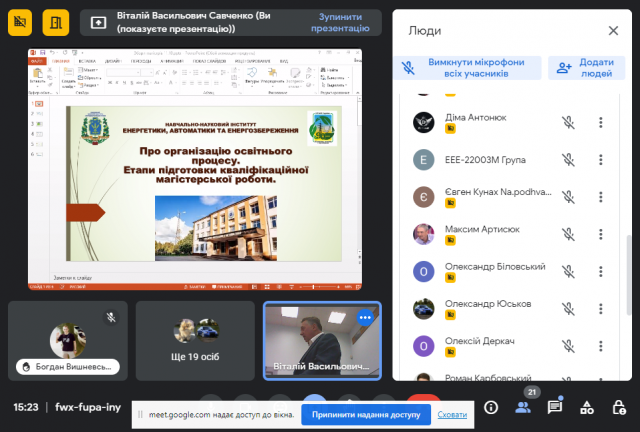Mute EEE-22003M Група microphone
Image resolution: width=640 pixels, height=432 pixels.
tap(567, 160)
